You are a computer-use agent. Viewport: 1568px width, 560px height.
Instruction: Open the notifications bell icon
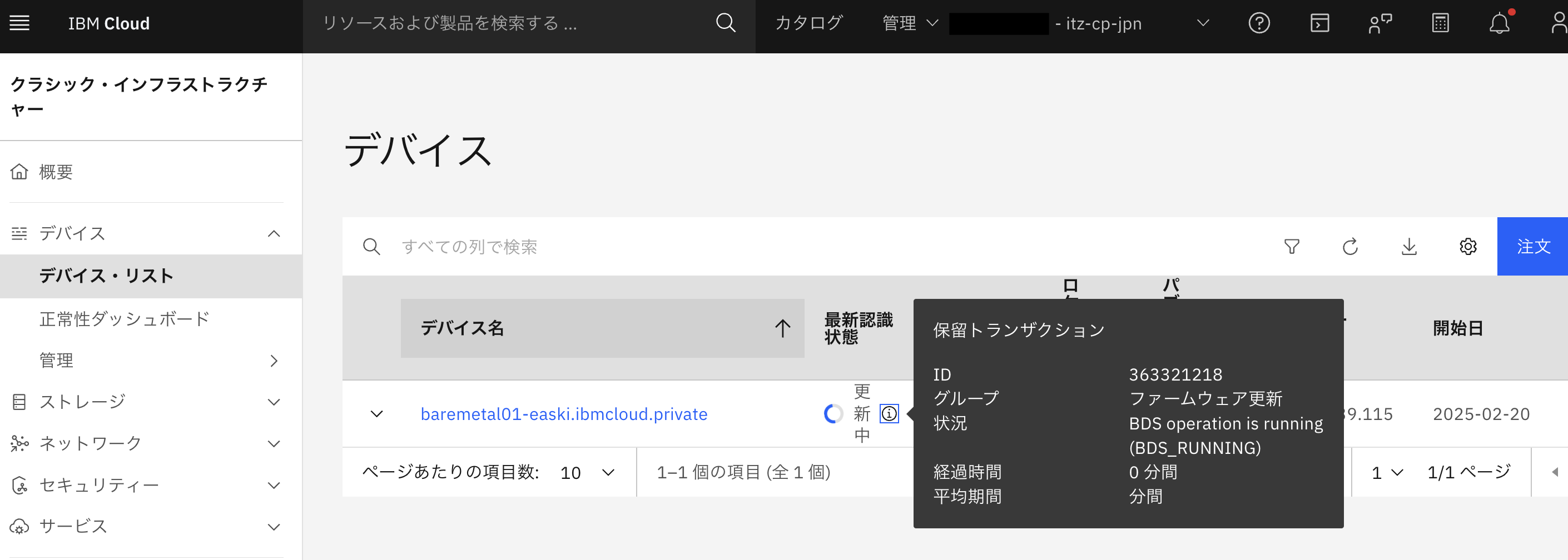tap(1500, 23)
